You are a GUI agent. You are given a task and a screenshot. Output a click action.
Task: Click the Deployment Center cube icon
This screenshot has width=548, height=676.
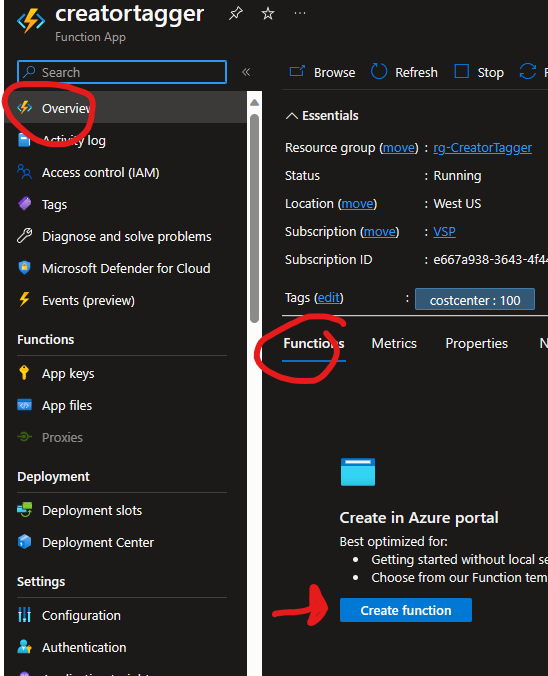pyautogui.click(x=25, y=542)
